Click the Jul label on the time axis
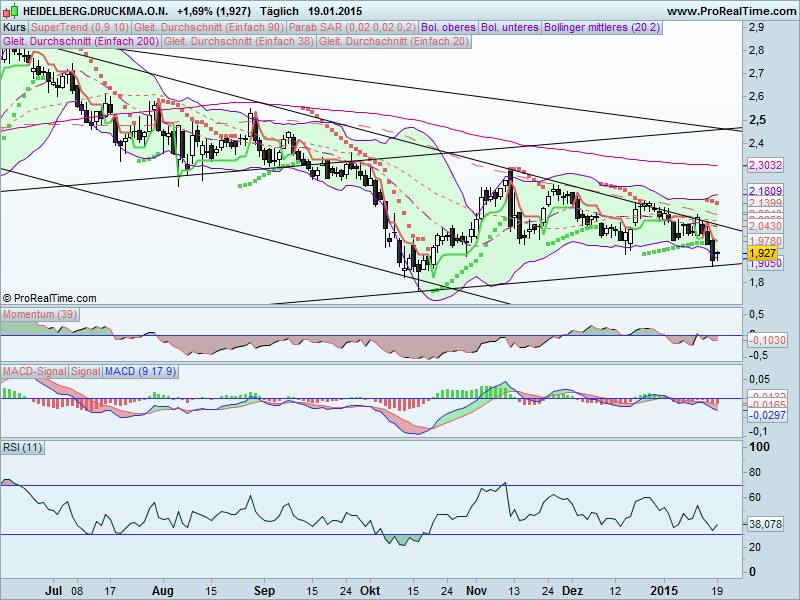 (x=54, y=591)
